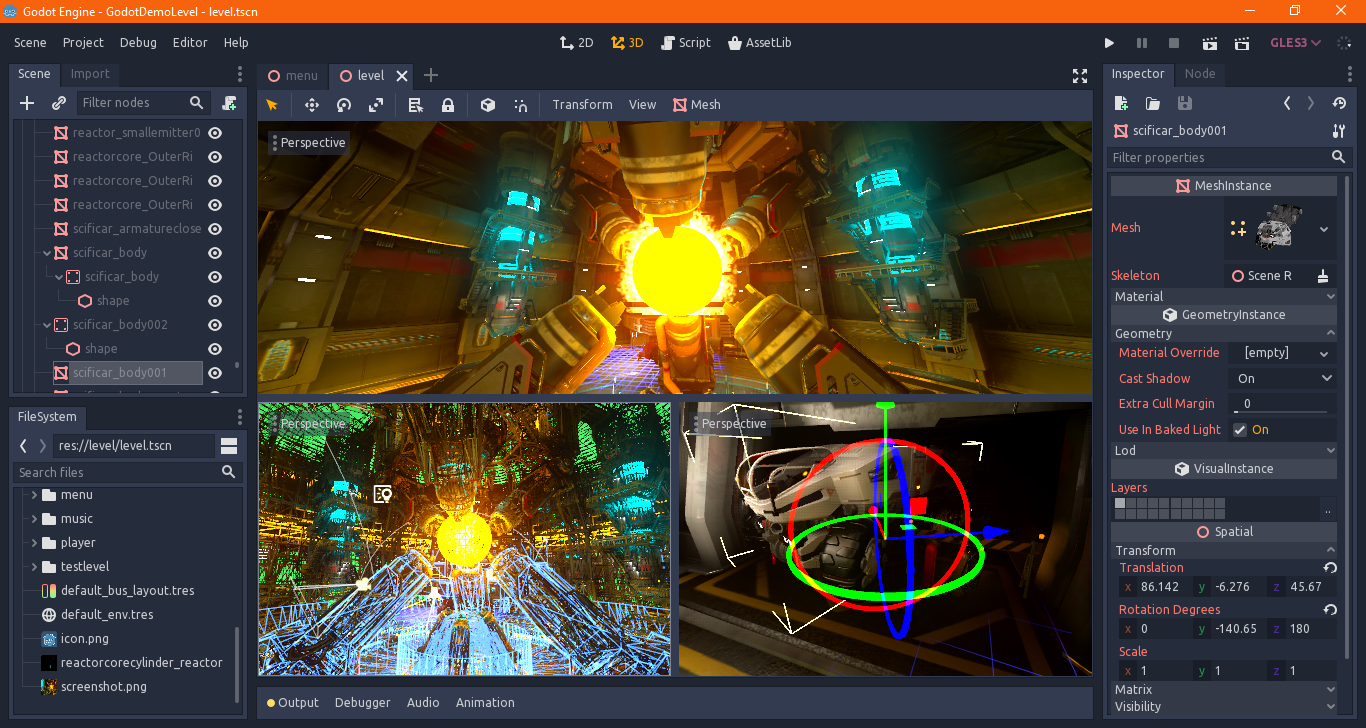1366x728 pixels.
Task: Open the Transform menu
Action: (582, 104)
